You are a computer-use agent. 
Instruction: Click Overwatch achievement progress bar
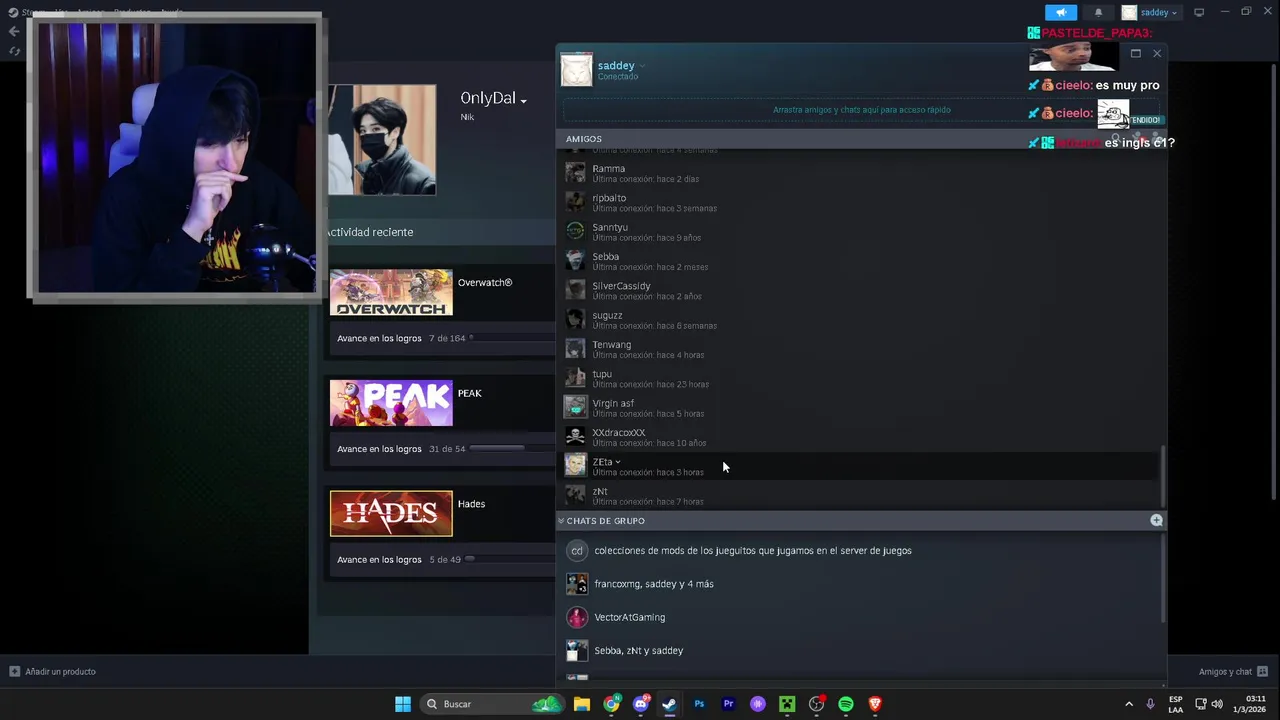[510, 338]
